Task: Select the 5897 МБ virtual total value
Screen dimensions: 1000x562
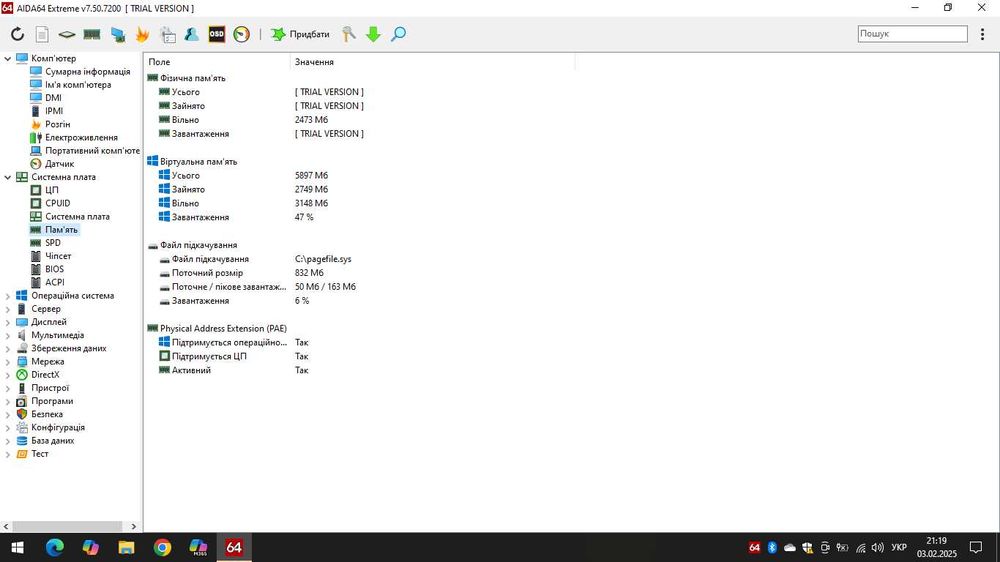Action: pos(311,175)
